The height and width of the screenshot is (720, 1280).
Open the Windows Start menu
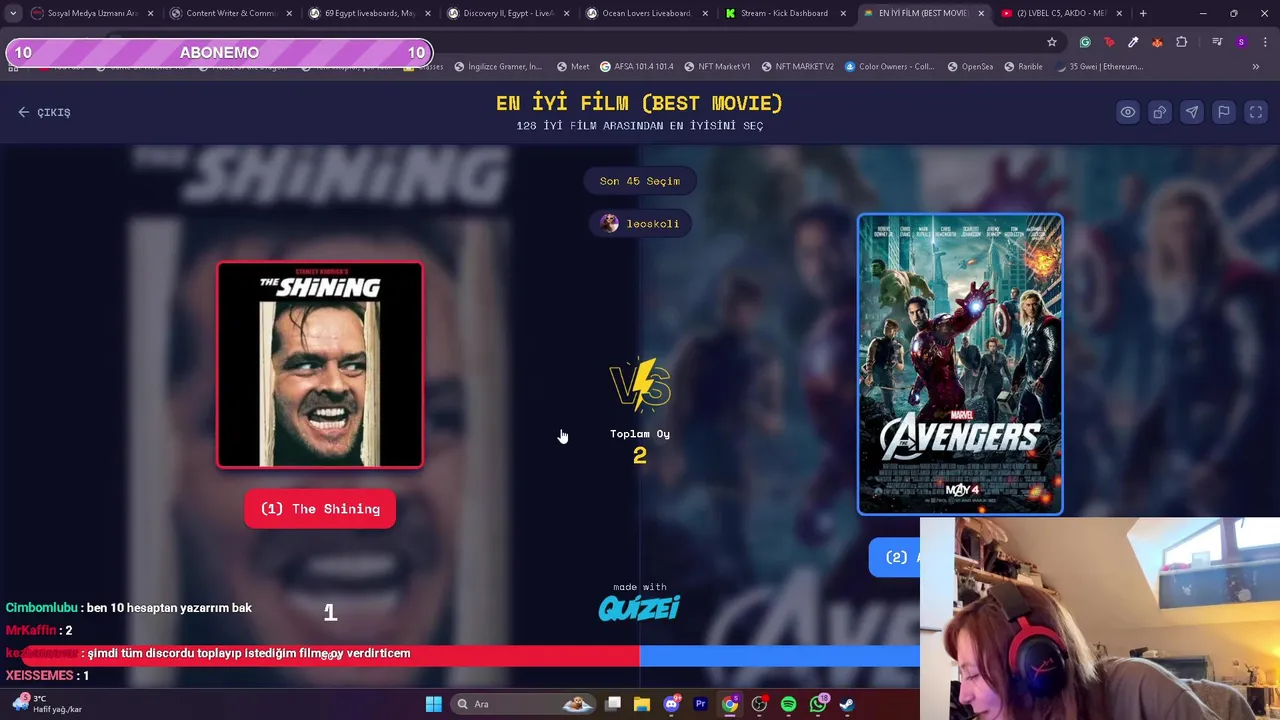pyautogui.click(x=433, y=704)
